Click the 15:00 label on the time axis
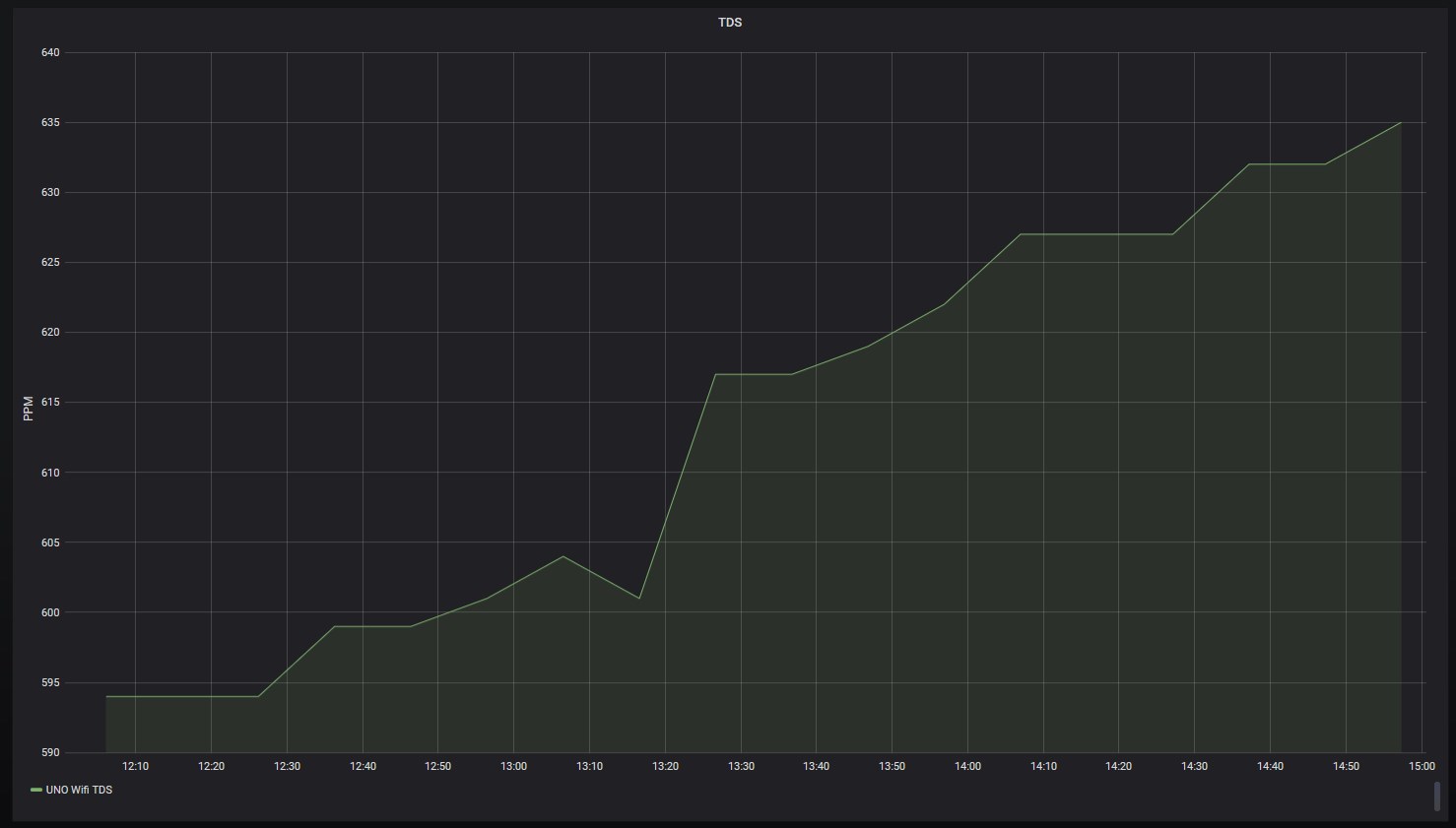The image size is (1456, 828). (x=1422, y=766)
